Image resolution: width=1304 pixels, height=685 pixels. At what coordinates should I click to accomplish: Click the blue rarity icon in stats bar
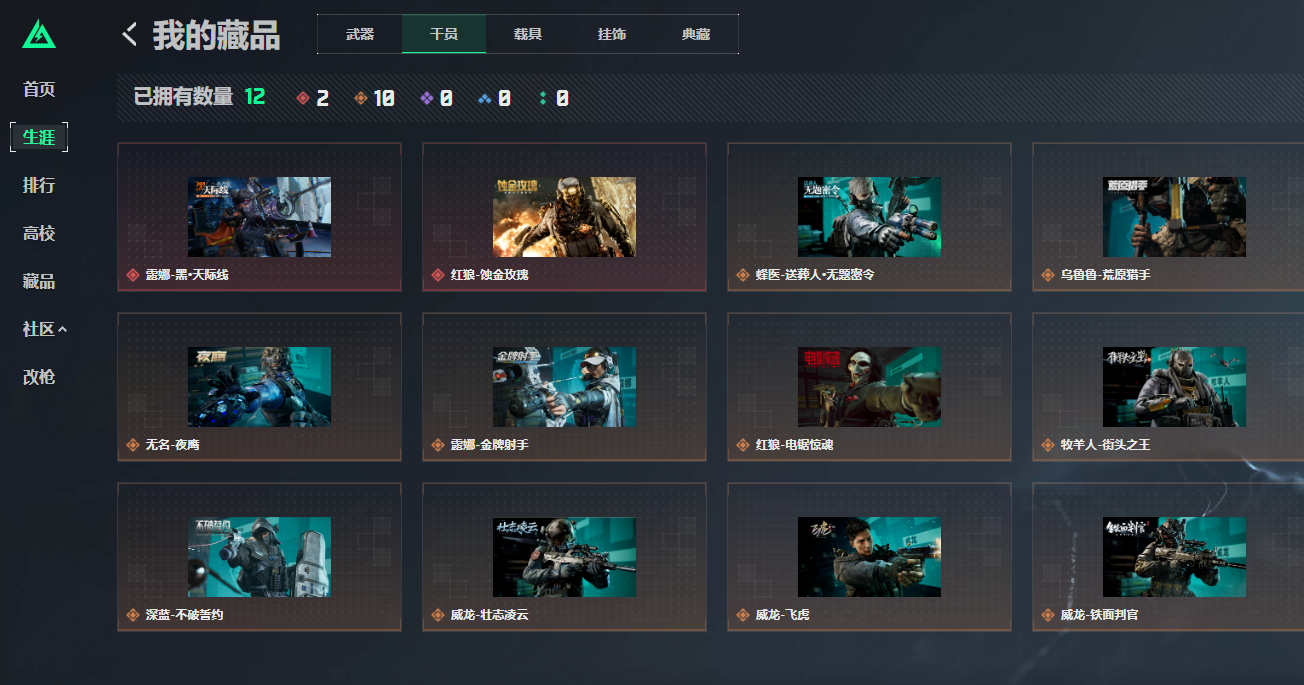pos(485,98)
